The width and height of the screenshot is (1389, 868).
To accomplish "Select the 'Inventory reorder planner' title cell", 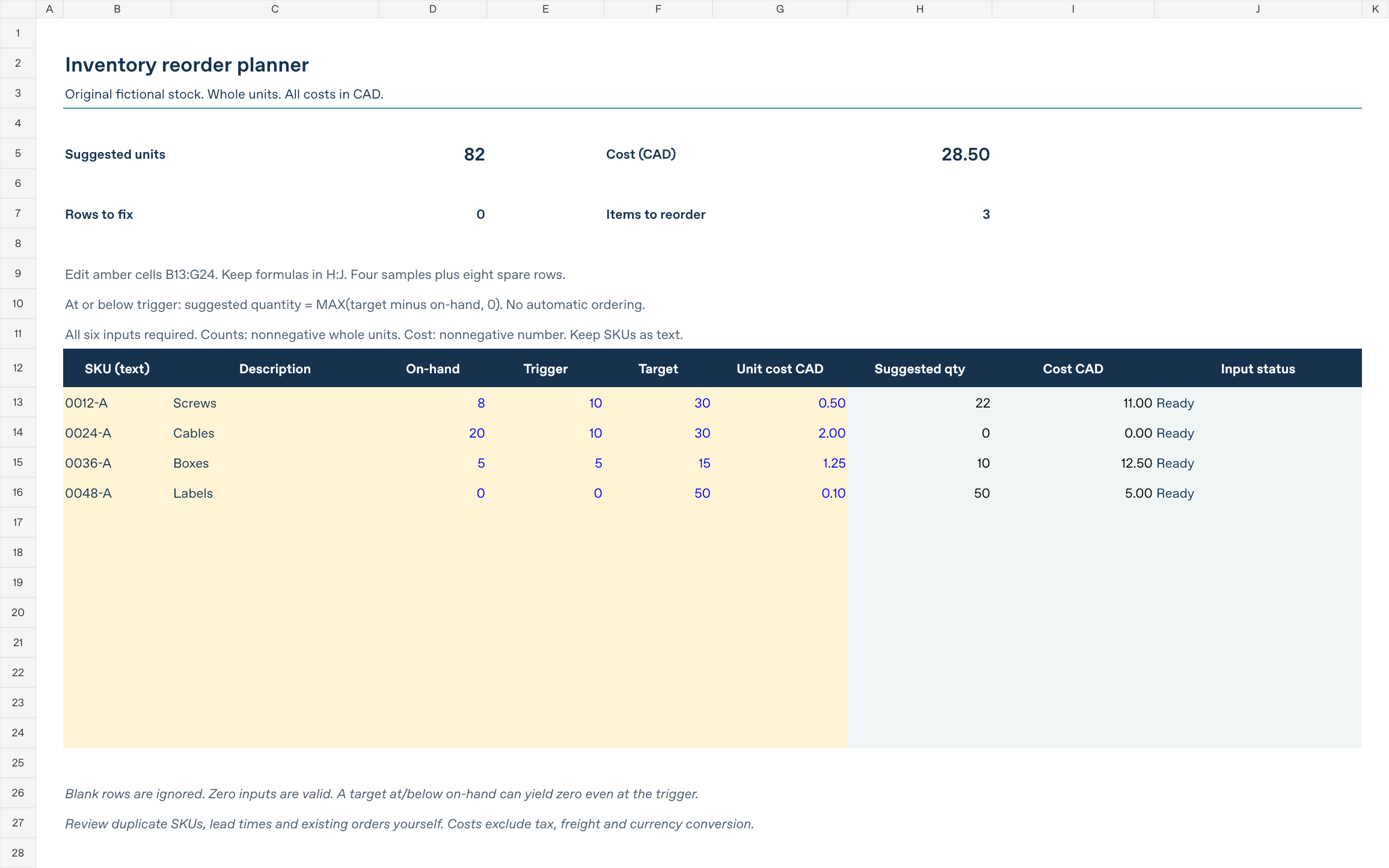I will pyautogui.click(x=187, y=64).
